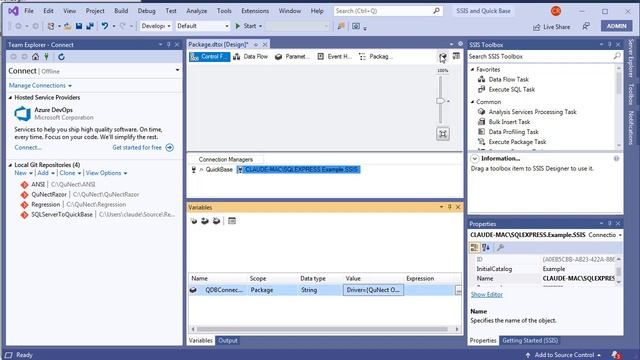This screenshot has height=360, width=640.
Task: Select Bulk Insert Task in toolbox
Action: click(x=509, y=122)
